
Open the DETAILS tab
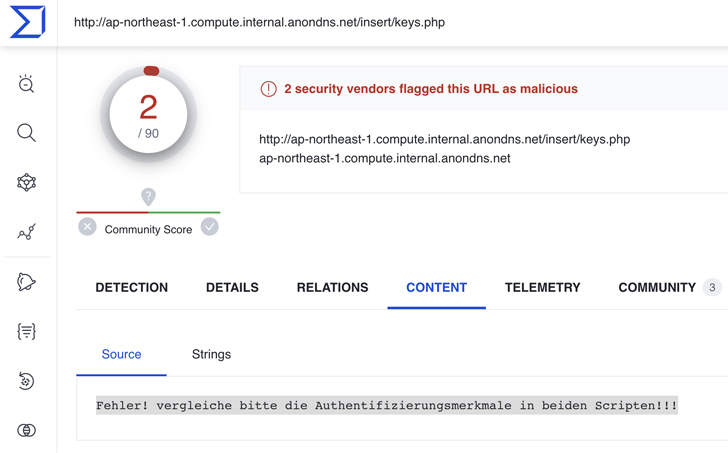[x=232, y=288]
